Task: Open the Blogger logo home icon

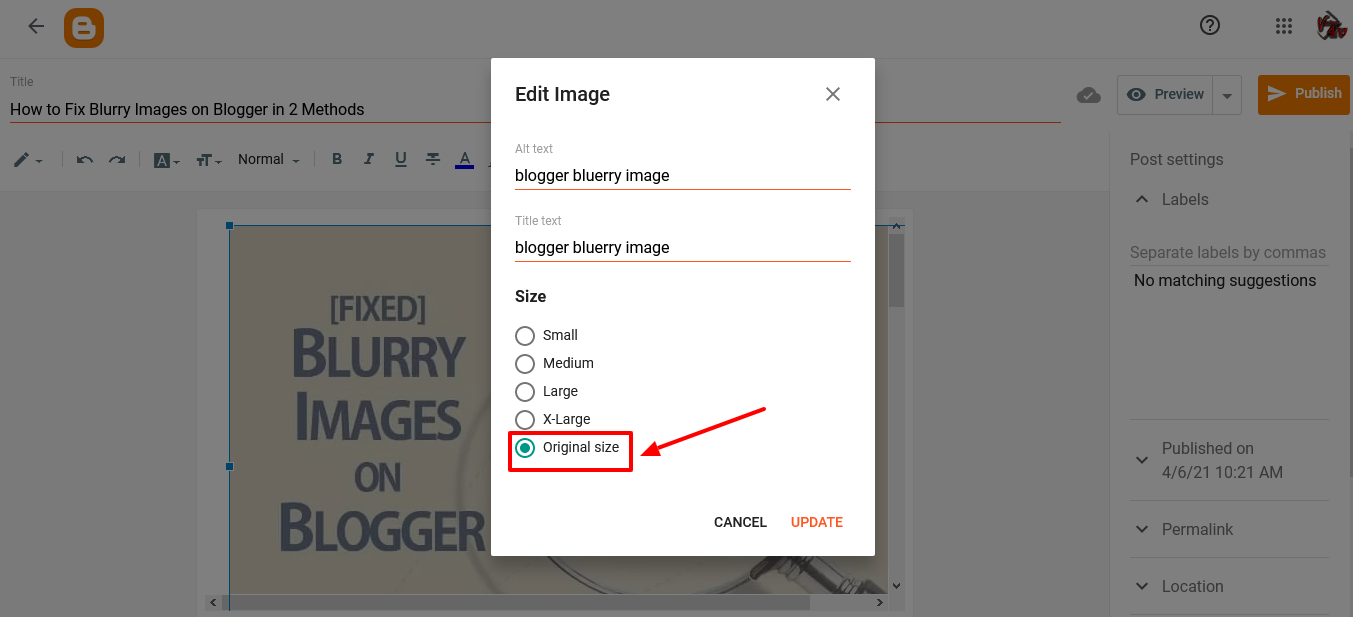Action: 84,27
